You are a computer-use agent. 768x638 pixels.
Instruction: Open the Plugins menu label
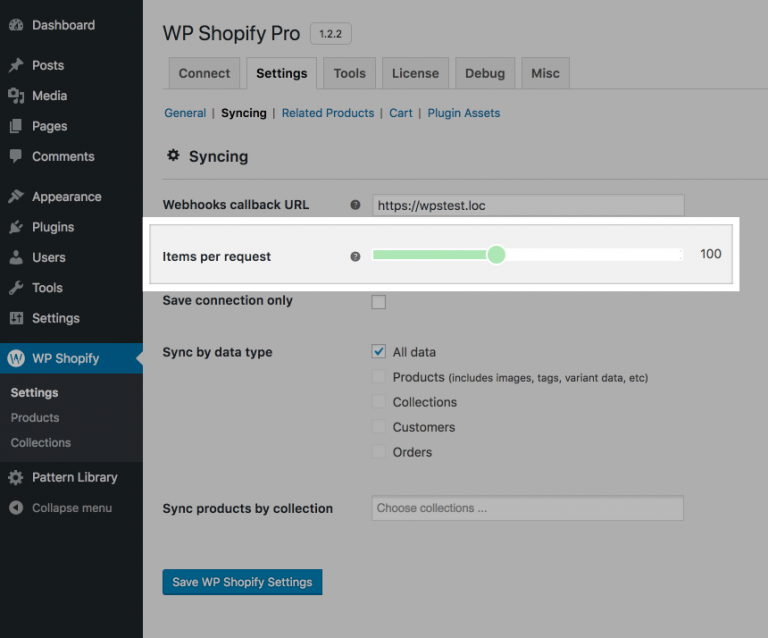[53, 227]
